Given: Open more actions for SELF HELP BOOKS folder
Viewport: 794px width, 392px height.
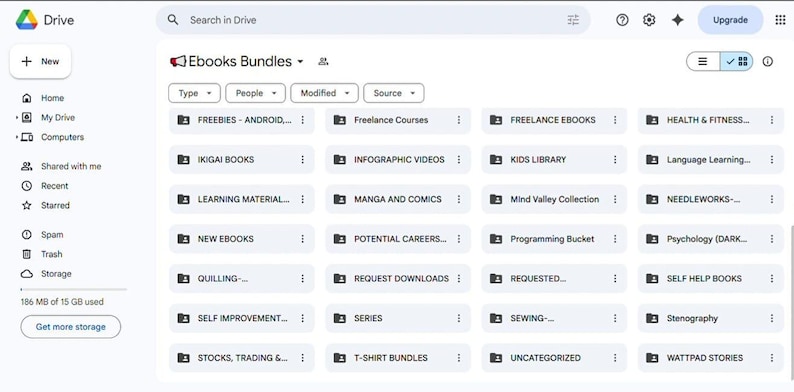Looking at the screenshot, I should pyautogui.click(x=772, y=279).
